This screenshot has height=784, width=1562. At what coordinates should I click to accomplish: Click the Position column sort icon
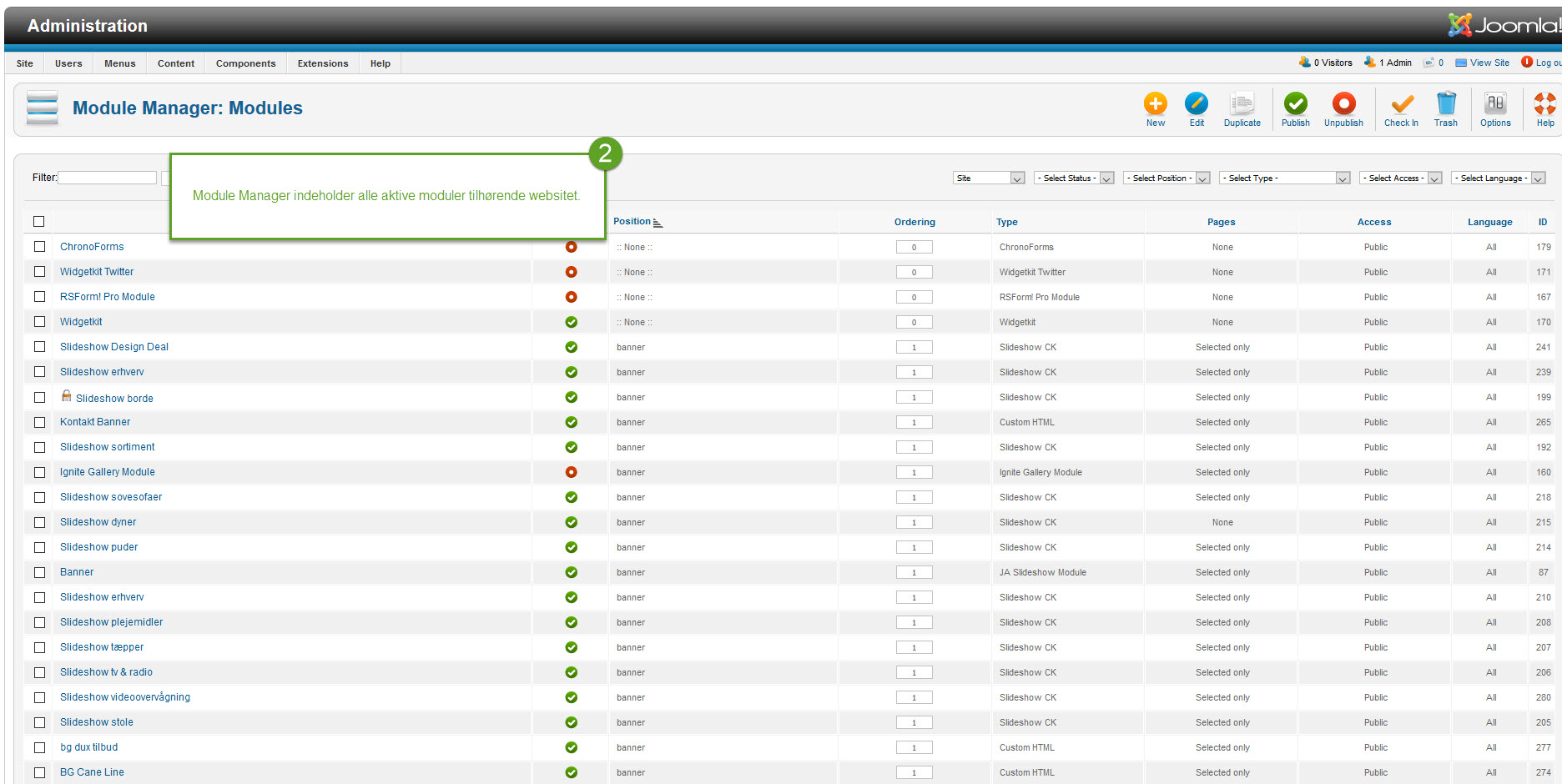[658, 223]
